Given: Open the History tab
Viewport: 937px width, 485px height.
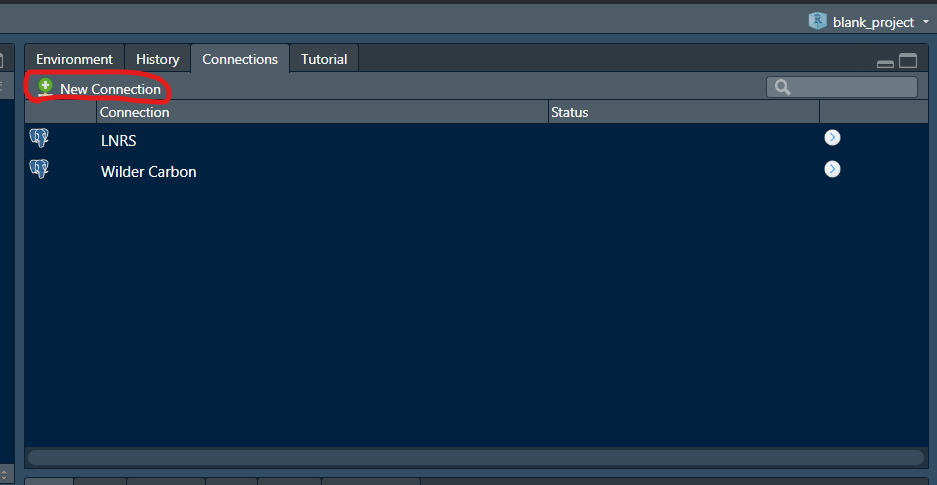Looking at the screenshot, I should pyautogui.click(x=158, y=59).
